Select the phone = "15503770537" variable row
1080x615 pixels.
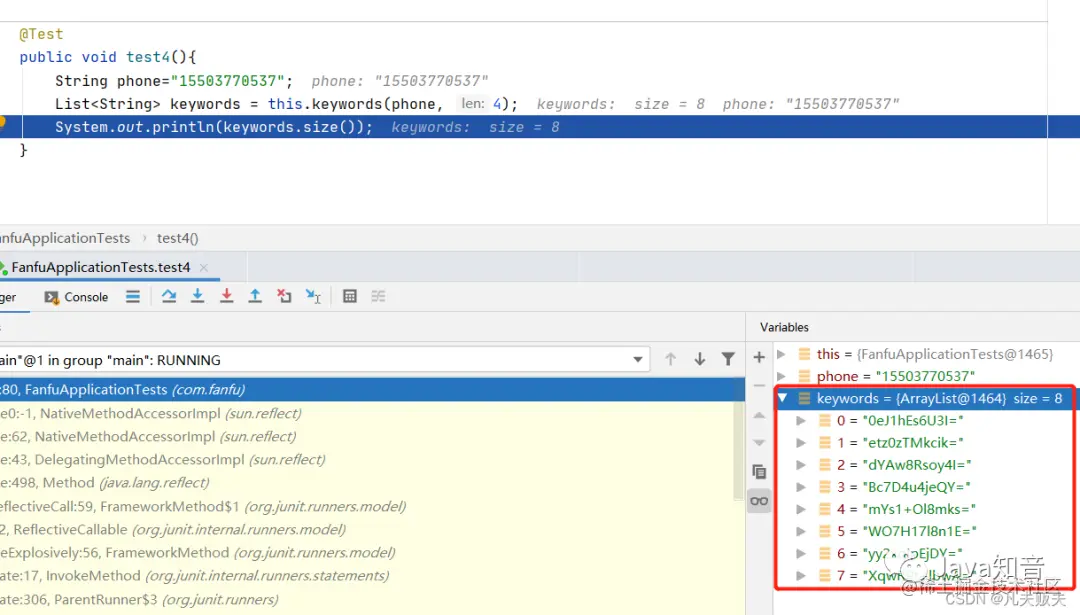point(927,376)
